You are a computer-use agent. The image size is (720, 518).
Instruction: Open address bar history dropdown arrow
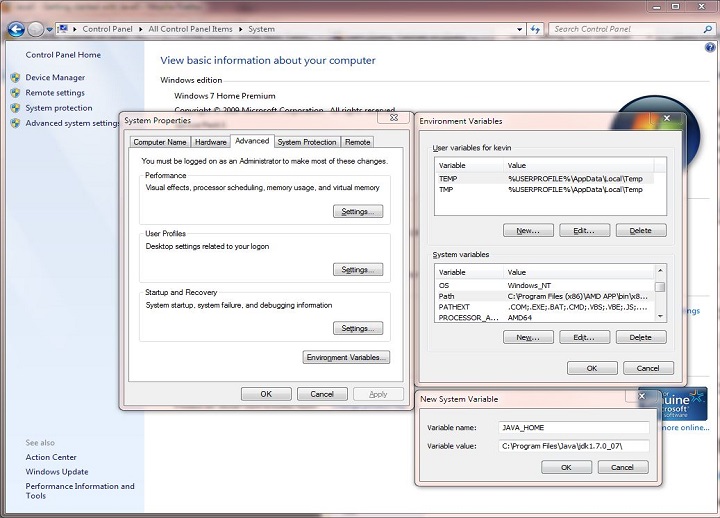(x=519, y=29)
